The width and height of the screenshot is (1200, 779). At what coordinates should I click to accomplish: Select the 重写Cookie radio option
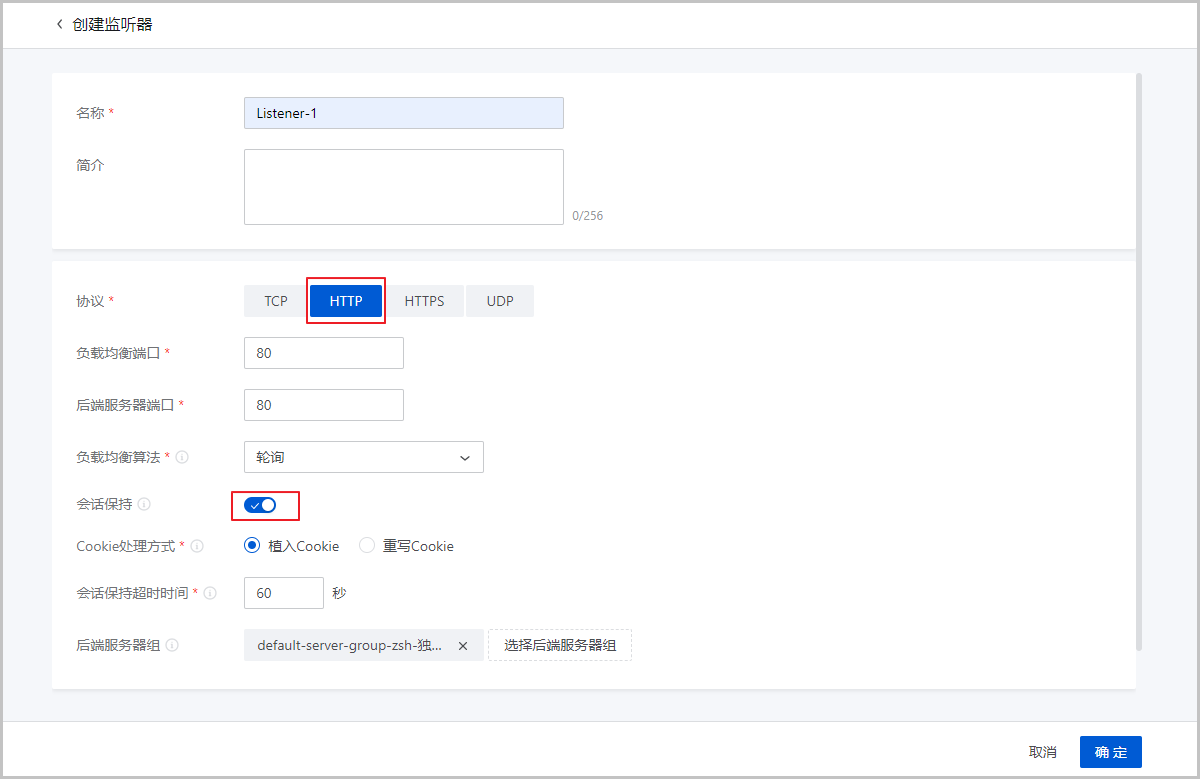[367, 546]
